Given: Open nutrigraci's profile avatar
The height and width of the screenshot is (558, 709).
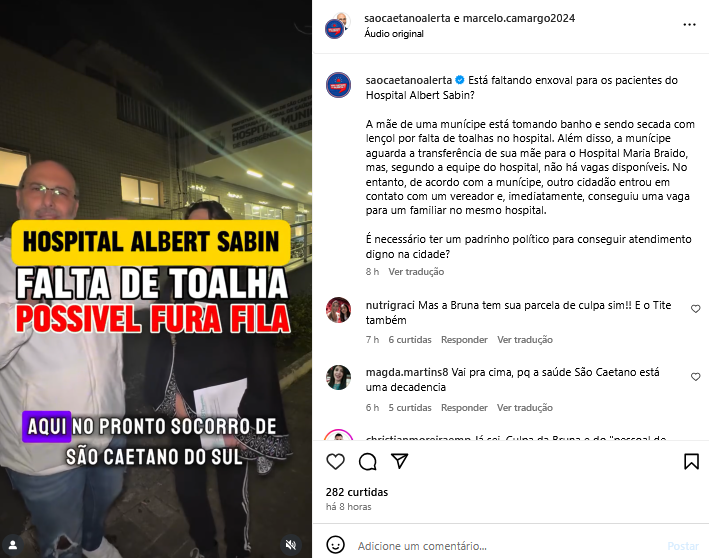Looking at the screenshot, I should pos(338,310).
